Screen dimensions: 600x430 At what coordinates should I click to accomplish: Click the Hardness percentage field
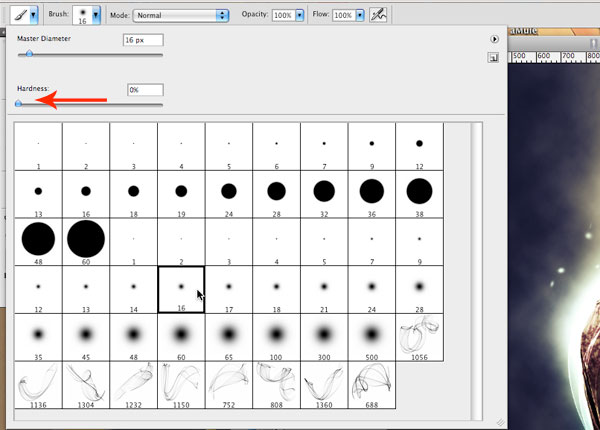(145, 90)
